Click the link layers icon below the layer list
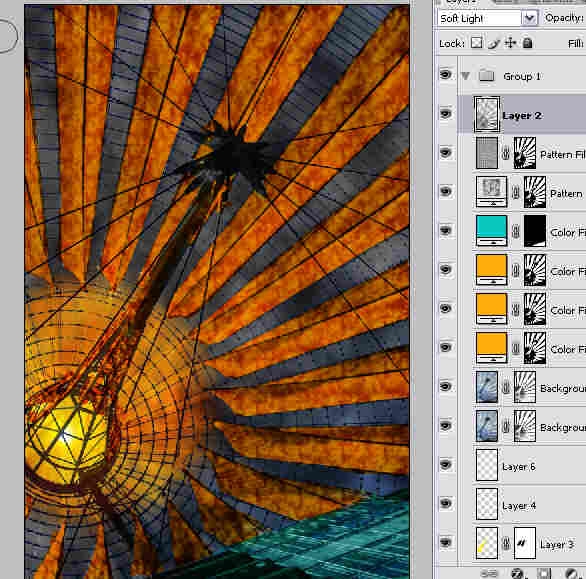 [488, 573]
